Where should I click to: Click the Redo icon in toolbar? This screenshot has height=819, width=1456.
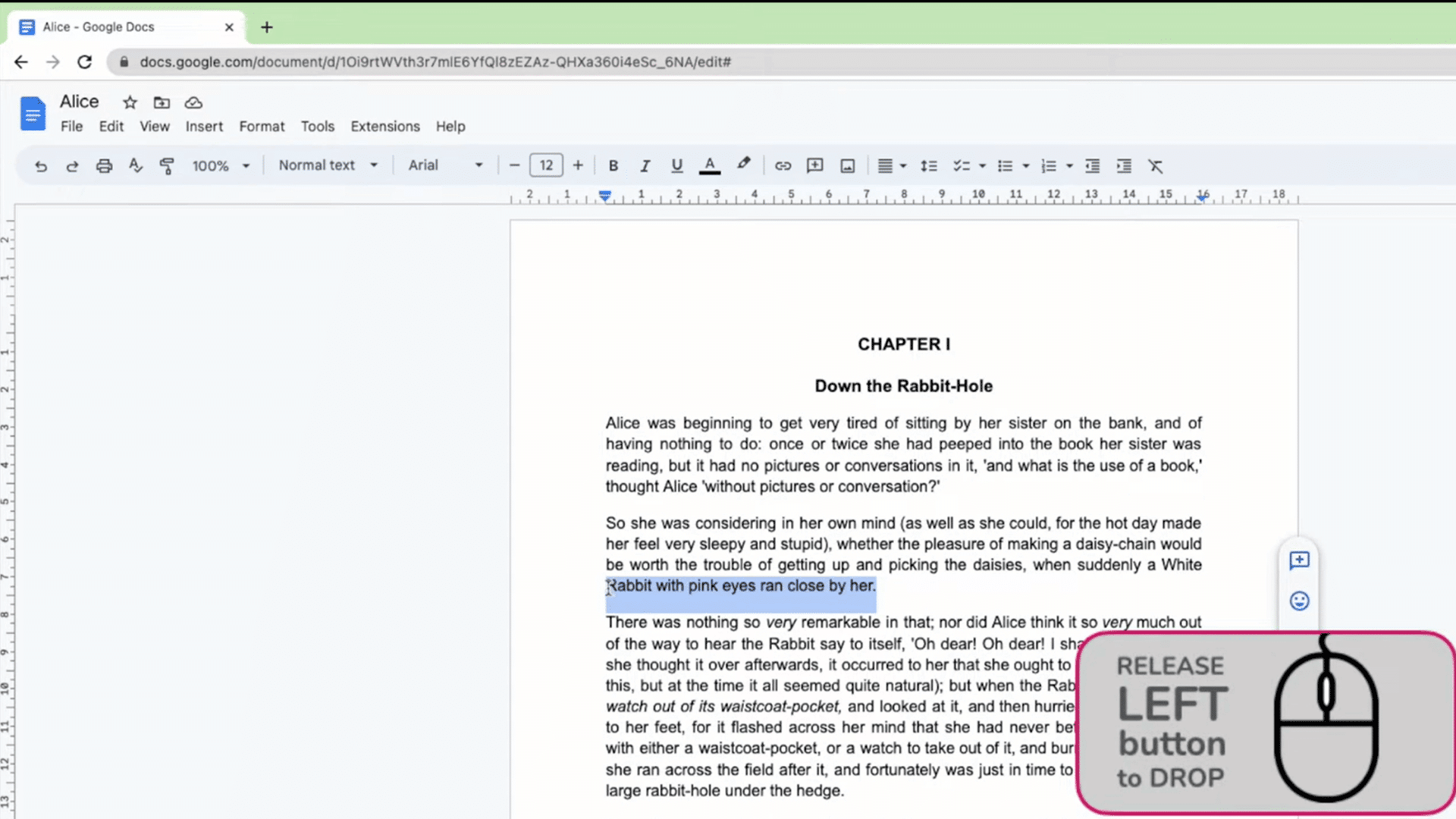[72, 166]
